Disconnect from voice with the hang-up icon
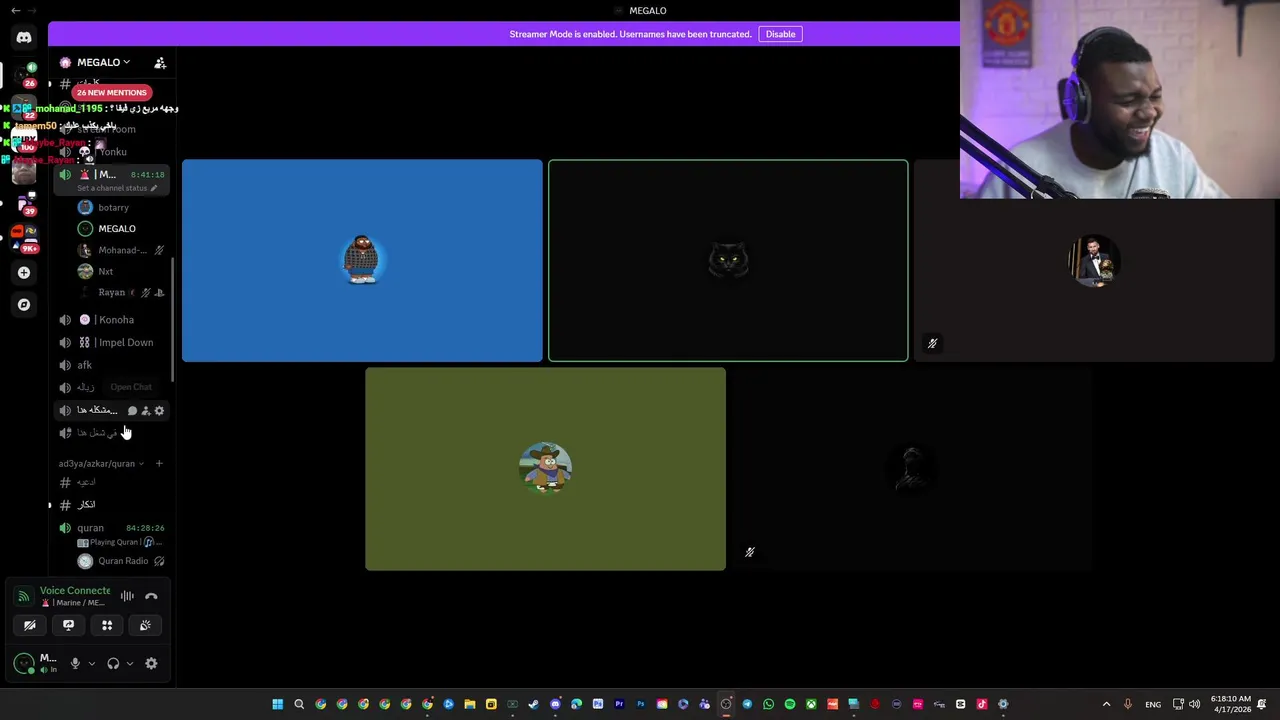1280x720 pixels. [x=151, y=596]
